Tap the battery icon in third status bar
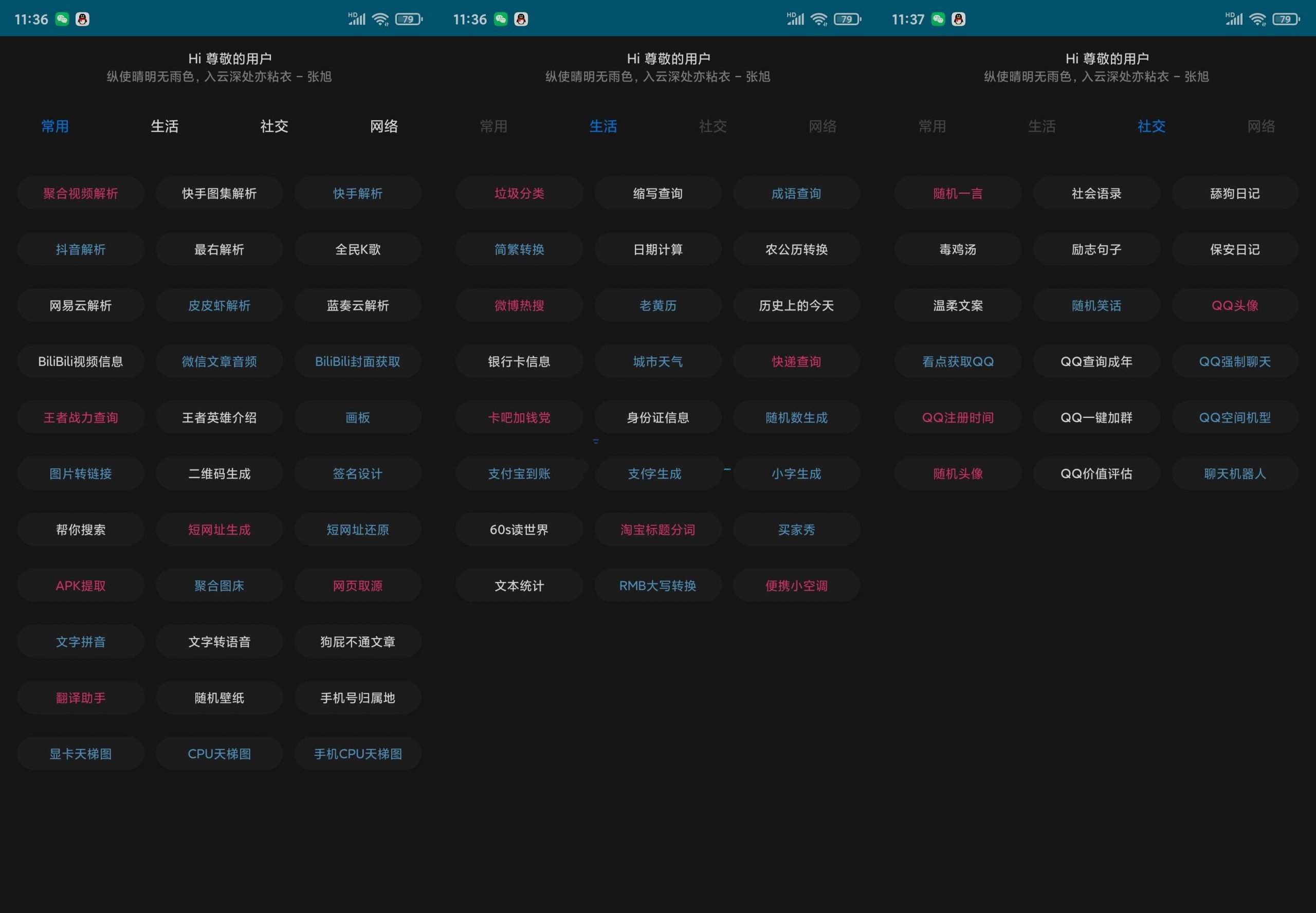This screenshot has width=1316, height=913. (x=1286, y=19)
